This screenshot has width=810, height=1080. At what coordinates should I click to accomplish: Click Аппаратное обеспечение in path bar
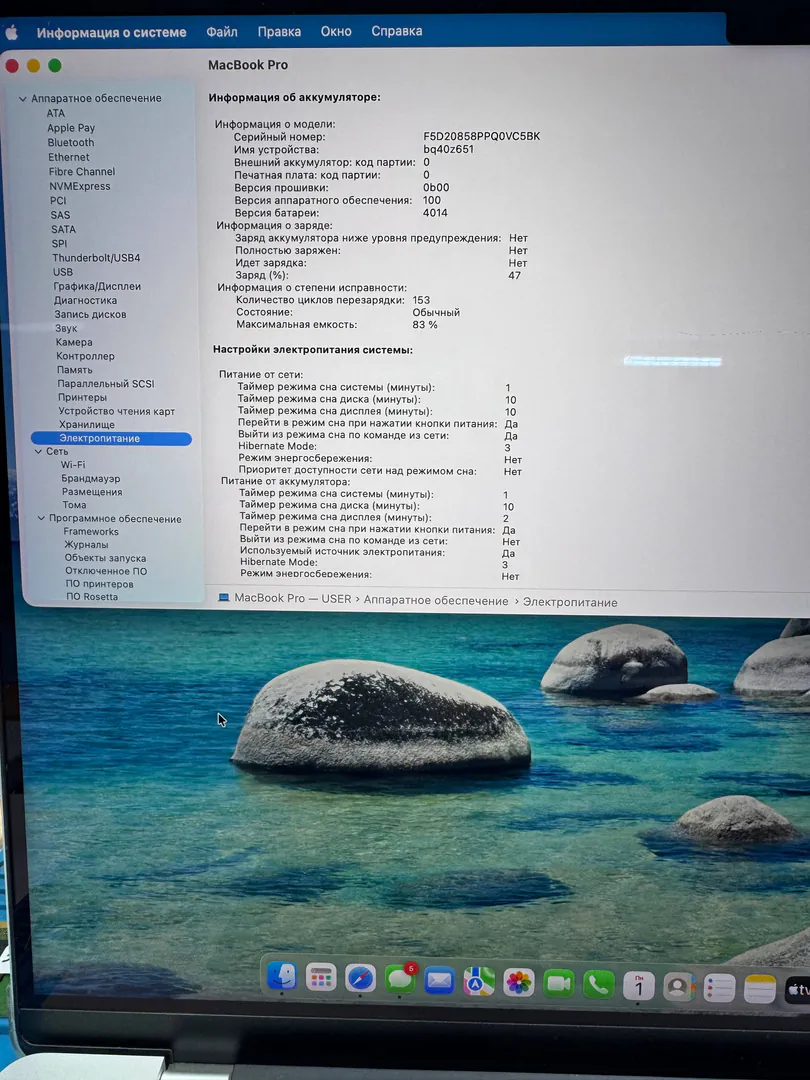click(x=436, y=600)
